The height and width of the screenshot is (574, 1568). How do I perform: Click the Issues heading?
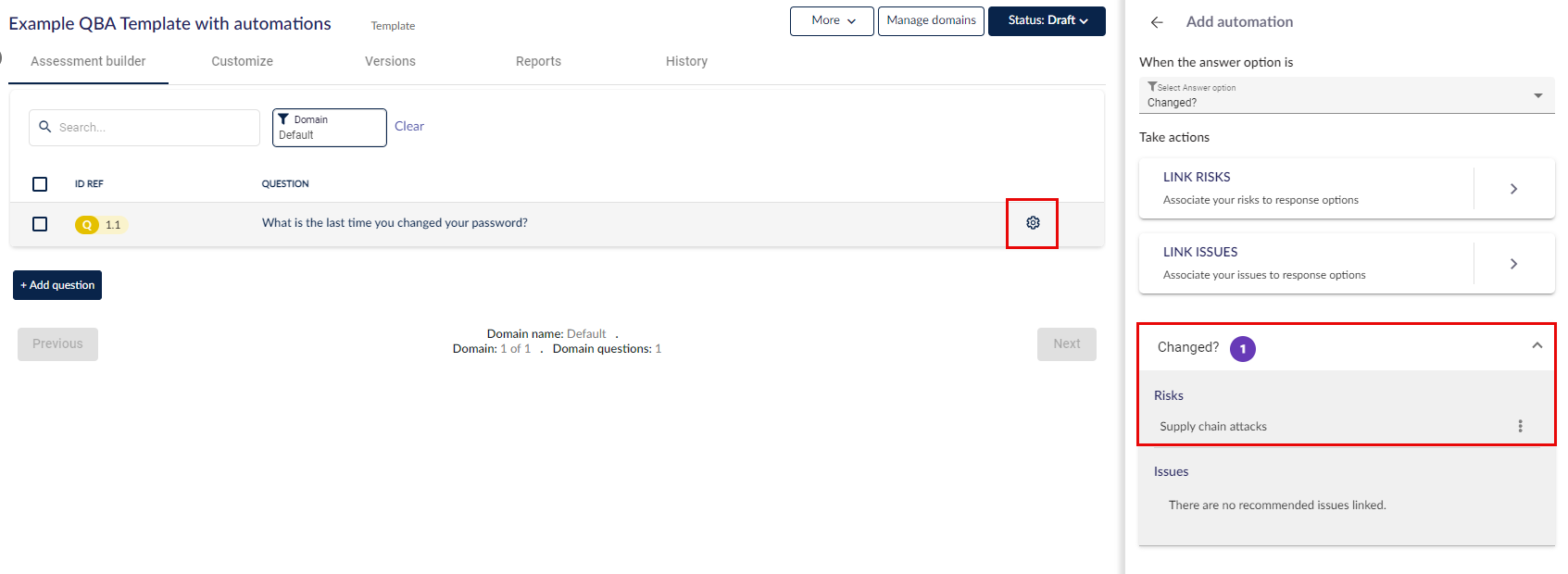(1171, 471)
